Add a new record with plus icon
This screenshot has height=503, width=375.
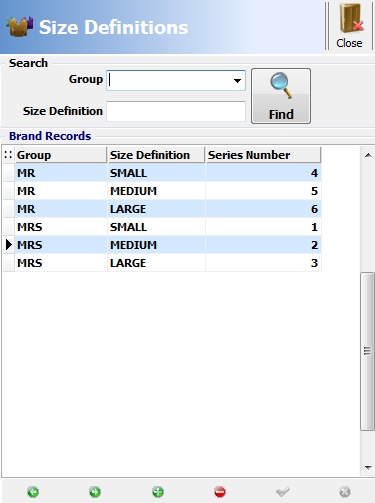(x=158, y=492)
